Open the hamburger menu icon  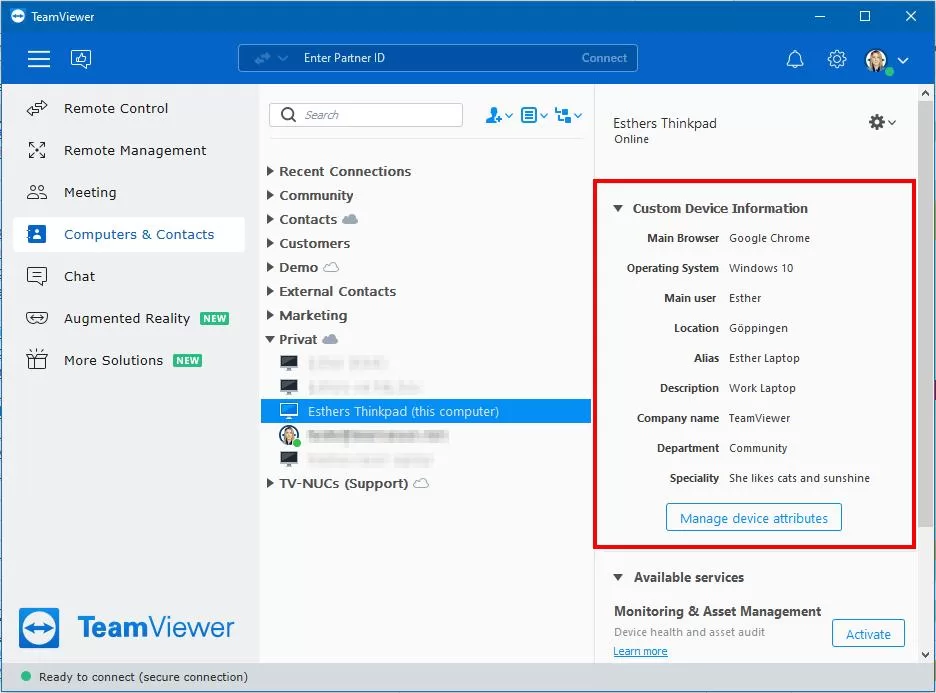click(x=39, y=59)
